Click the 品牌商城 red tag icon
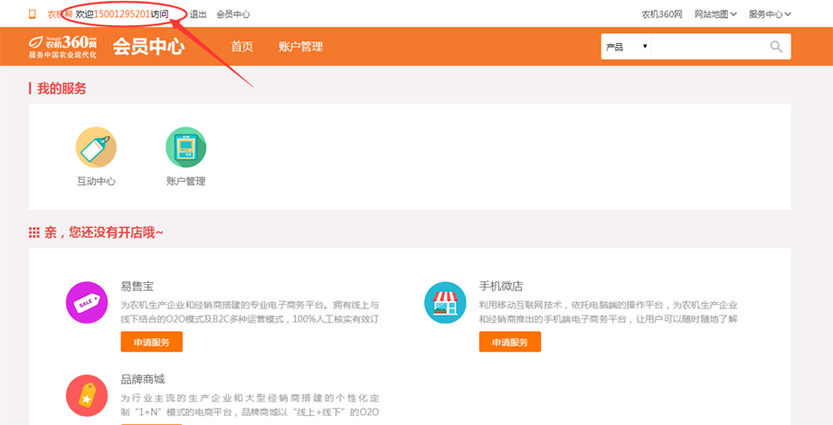This screenshot has height=425, width=833. point(86,395)
